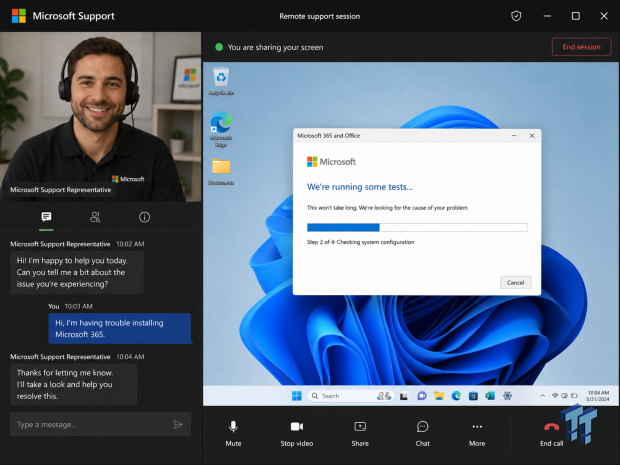Click the Microsoft logo in the dialog
Image resolution: width=620 pixels, height=465 pixels.
pyautogui.click(x=331, y=162)
